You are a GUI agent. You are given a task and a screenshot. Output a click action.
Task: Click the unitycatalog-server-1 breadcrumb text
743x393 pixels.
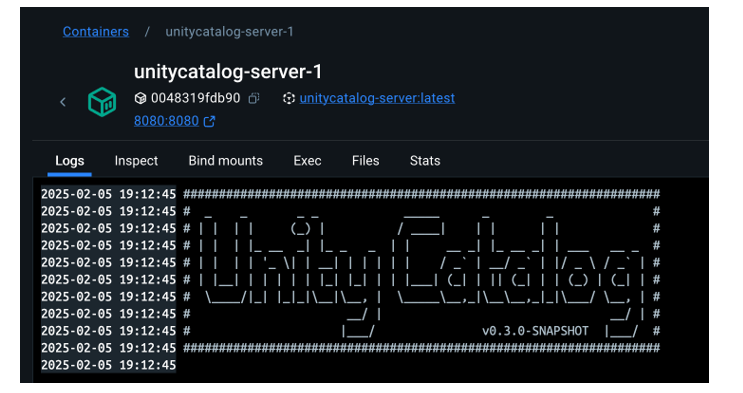pyautogui.click(x=229, y=32)
